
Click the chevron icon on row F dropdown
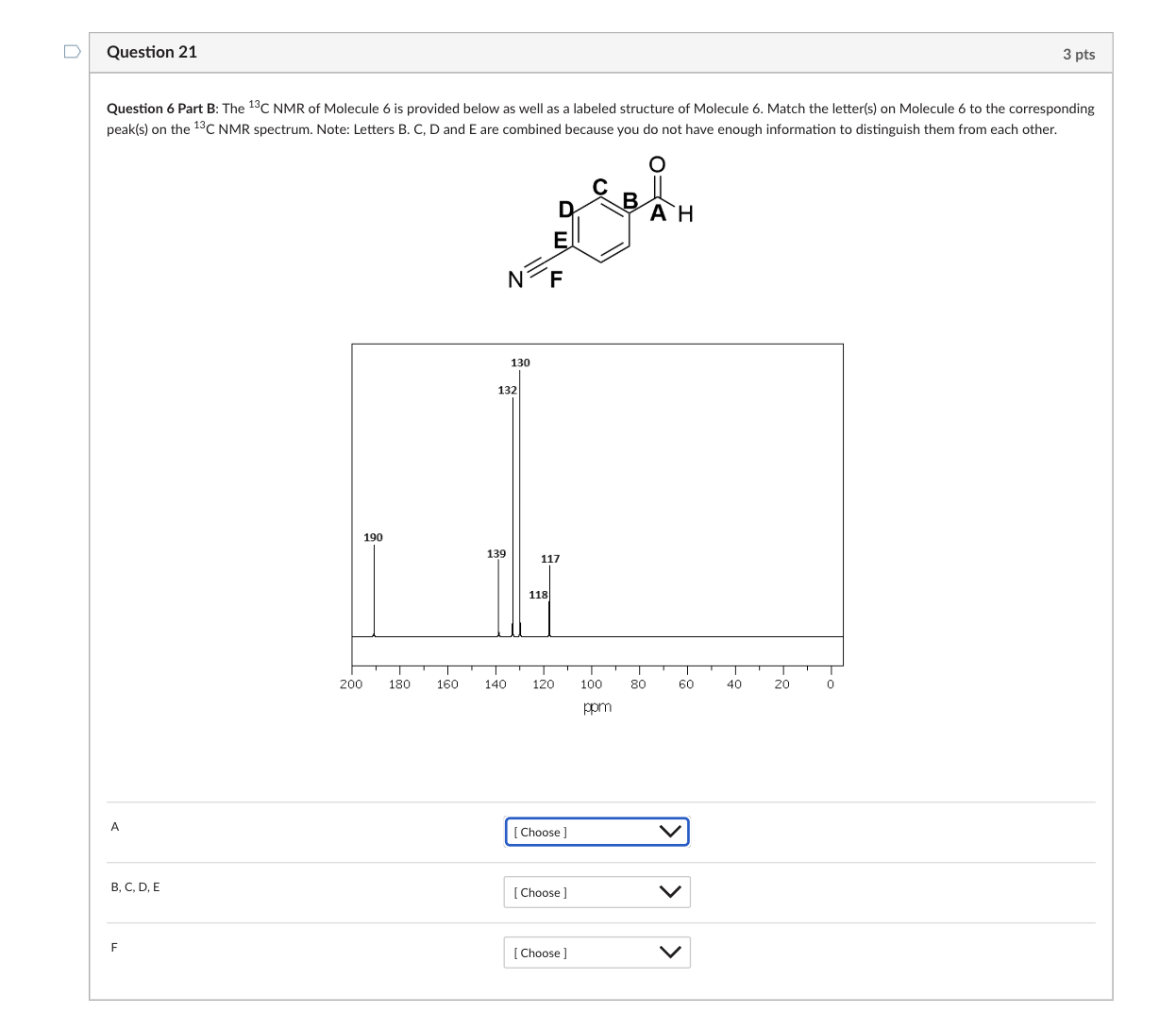point(670,953)
